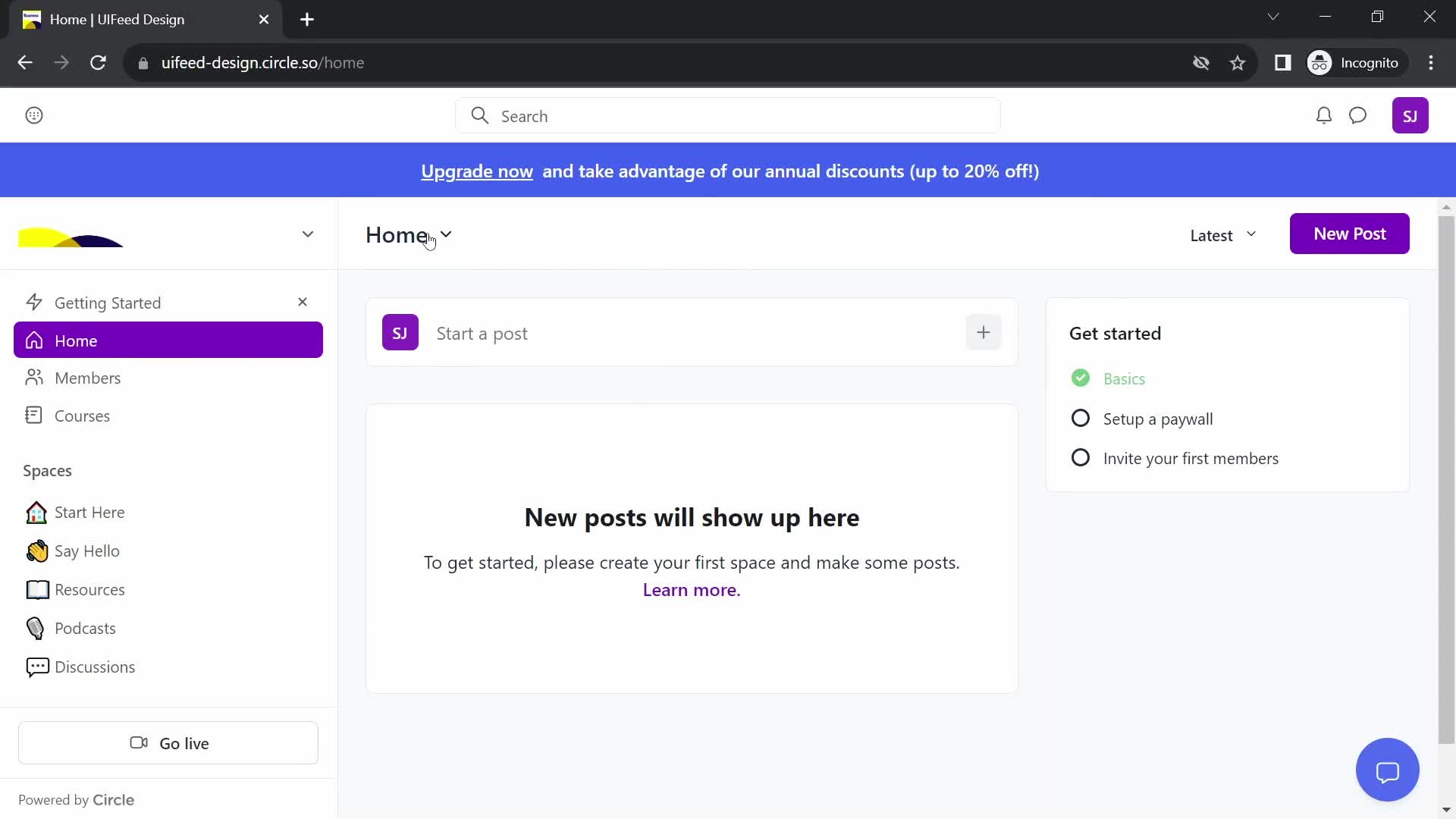Enable Invite your first members option
The width and height of the screenshot is (1456, 819).
1081,458
